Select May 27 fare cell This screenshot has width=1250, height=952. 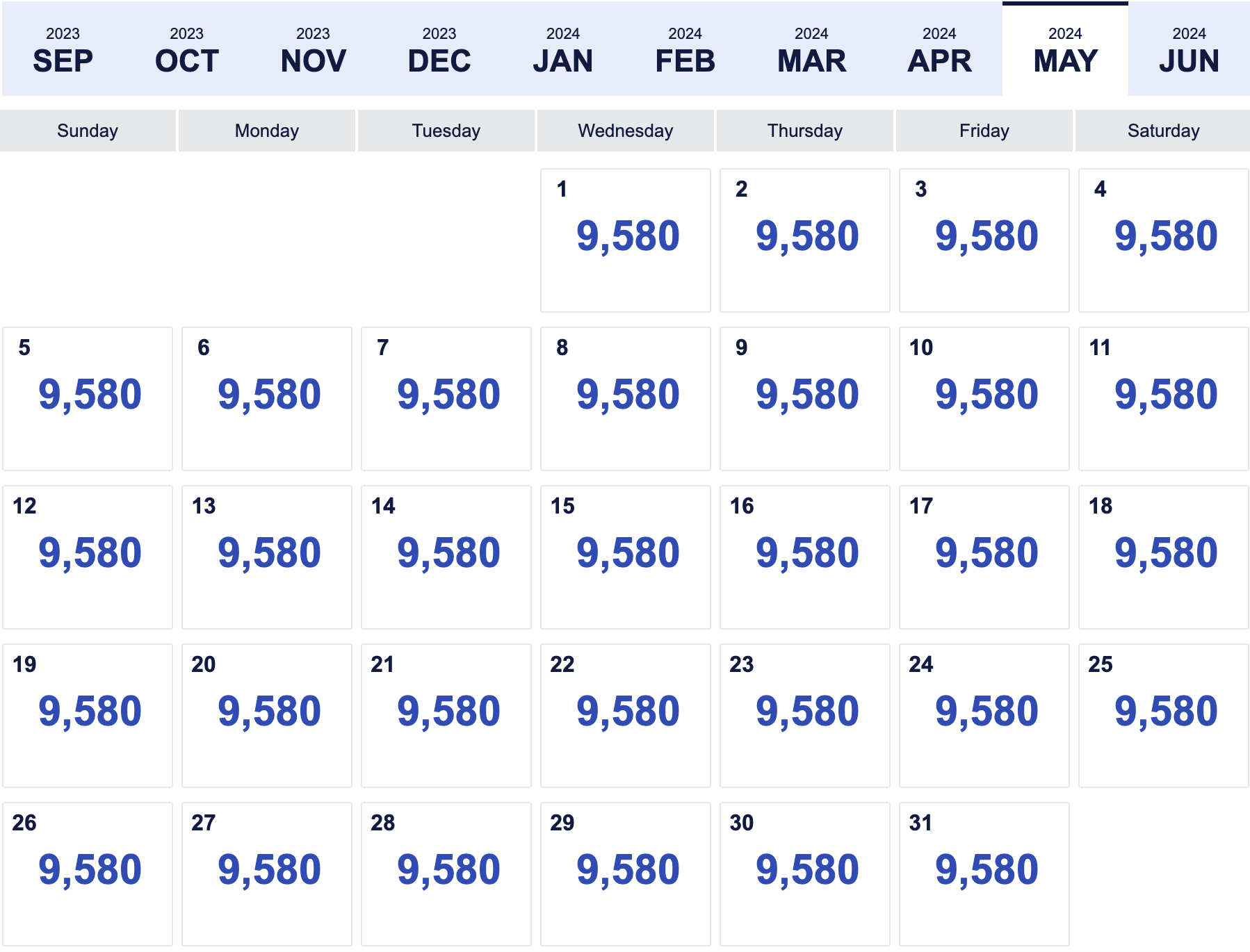pyautogui.click(x=267, y=874)
